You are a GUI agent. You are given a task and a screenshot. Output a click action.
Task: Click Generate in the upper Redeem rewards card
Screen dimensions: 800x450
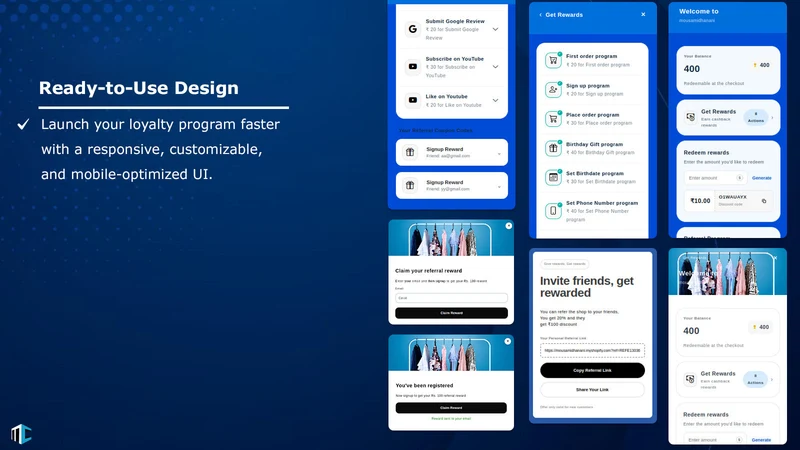click(762, 178)
